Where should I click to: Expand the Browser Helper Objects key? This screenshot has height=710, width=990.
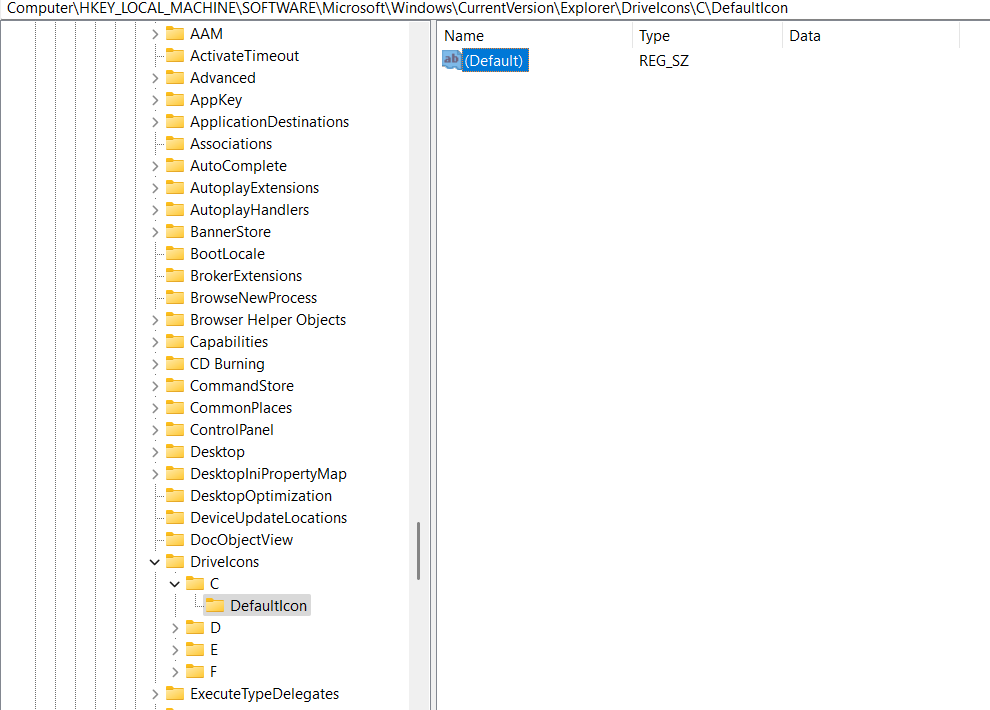point(155,320)
